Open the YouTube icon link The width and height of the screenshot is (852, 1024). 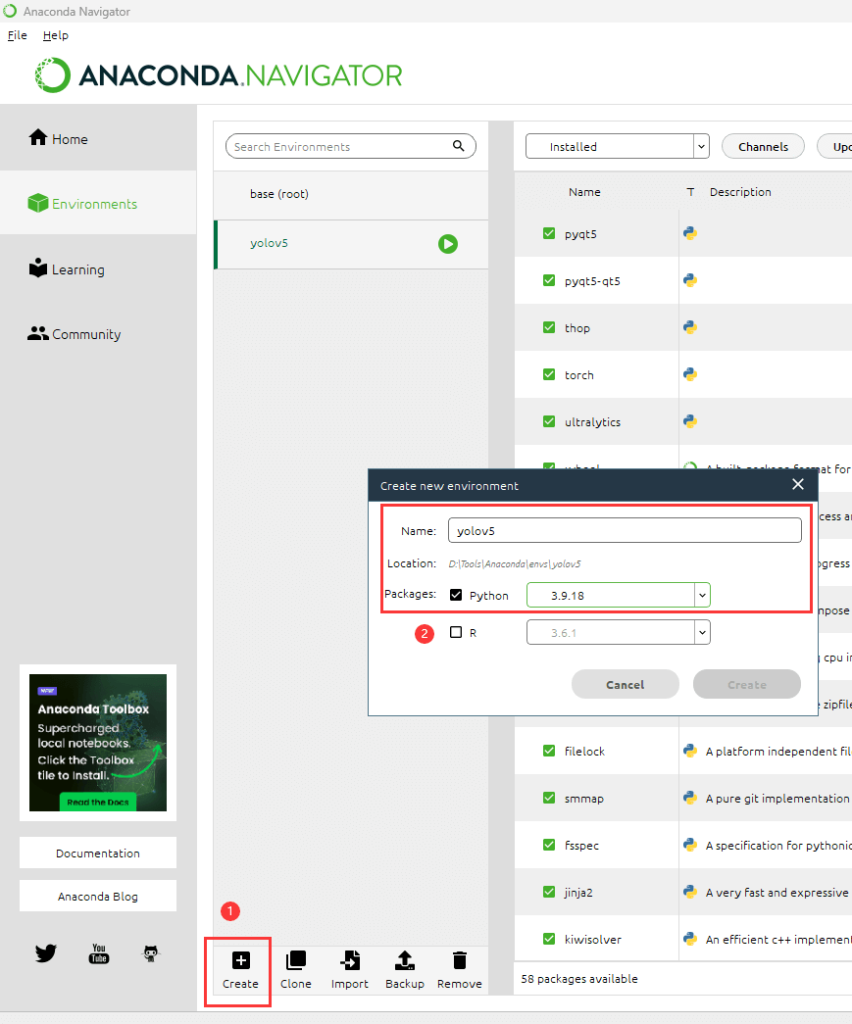tap(99, 953)
